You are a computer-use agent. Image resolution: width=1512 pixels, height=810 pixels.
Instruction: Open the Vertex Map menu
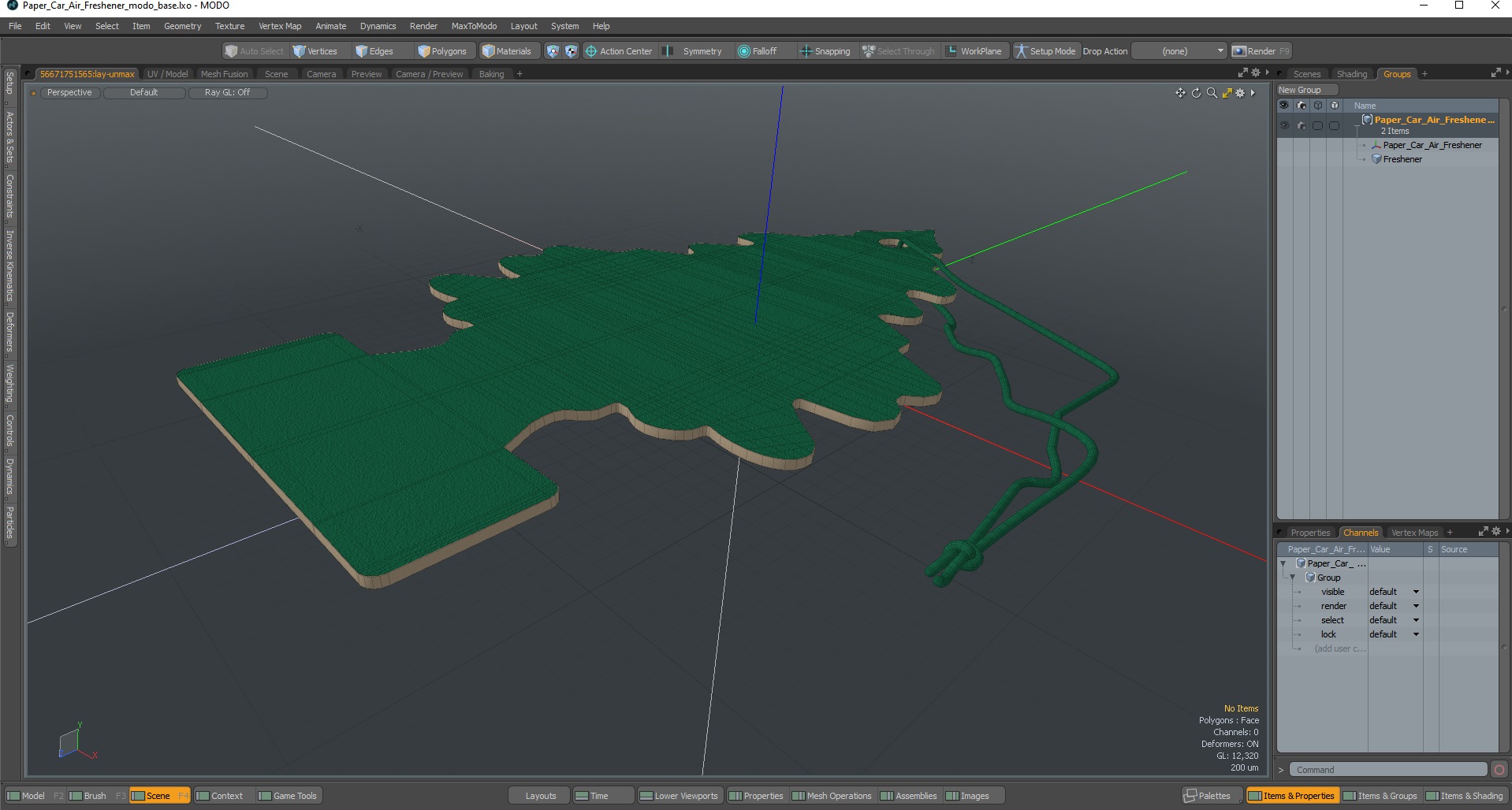click(280, 26)
